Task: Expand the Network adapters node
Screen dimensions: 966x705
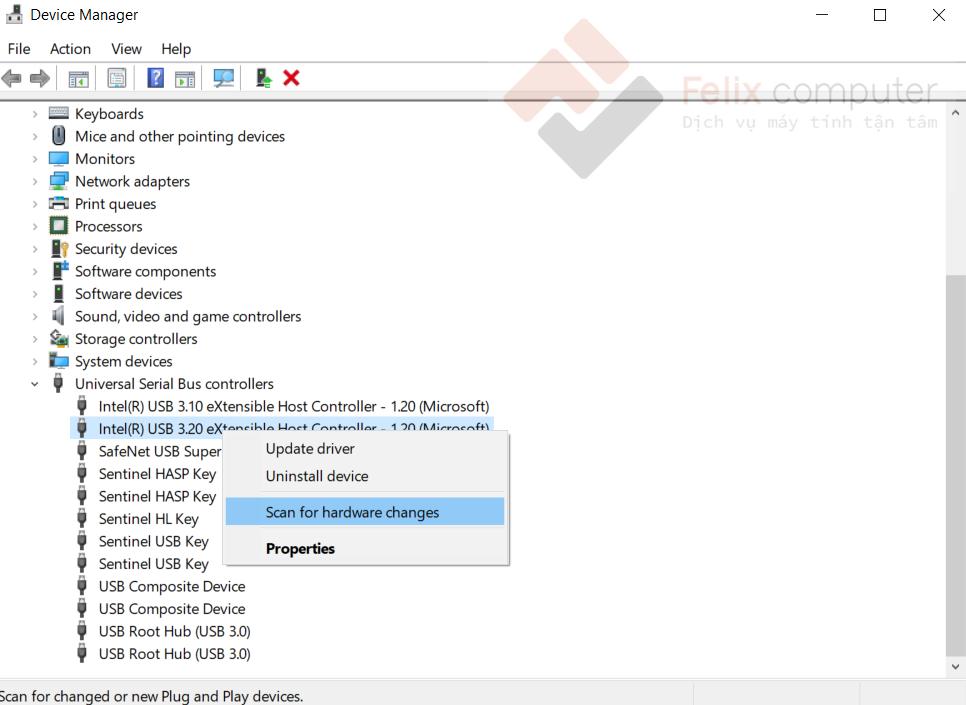Action: point(35,182)
